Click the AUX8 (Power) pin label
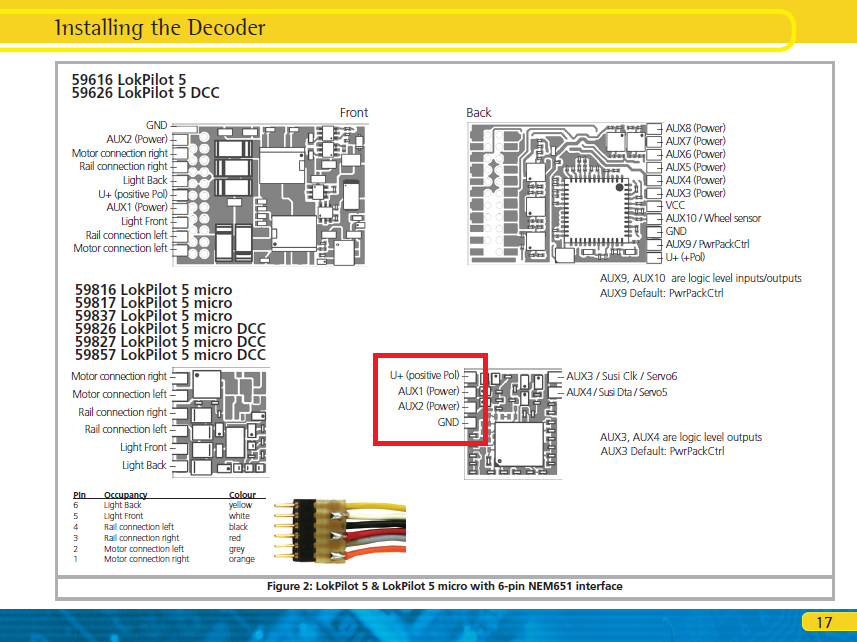 (695, 128)
